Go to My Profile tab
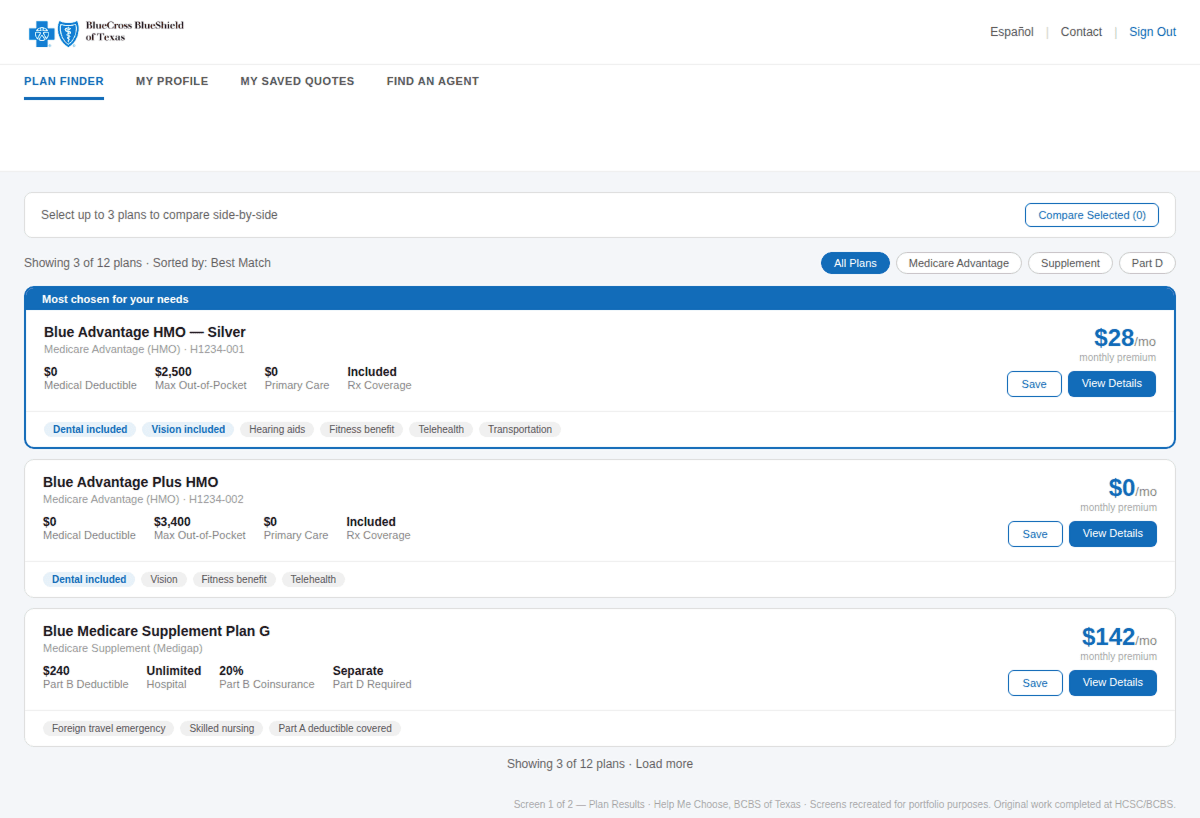The height and width of the screenshot is (818, 1200). click(172, 81)
